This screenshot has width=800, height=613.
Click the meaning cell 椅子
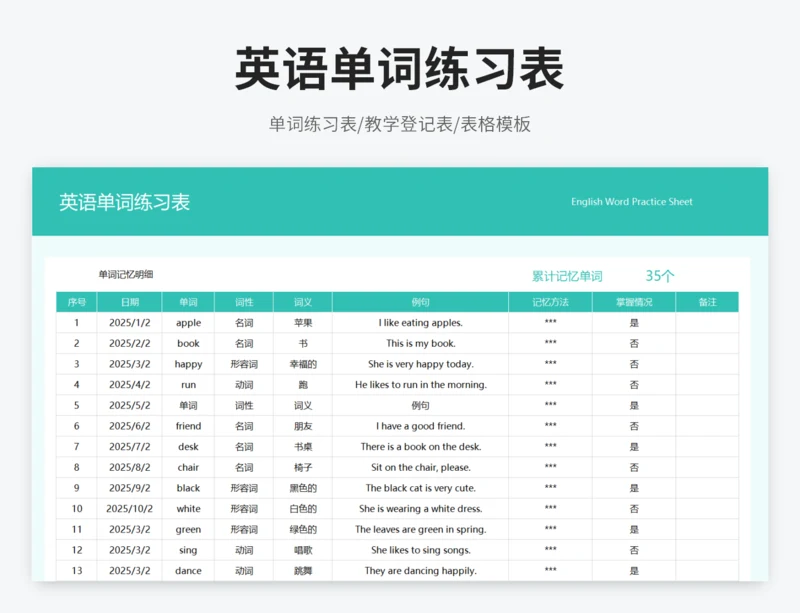[303, 468]
